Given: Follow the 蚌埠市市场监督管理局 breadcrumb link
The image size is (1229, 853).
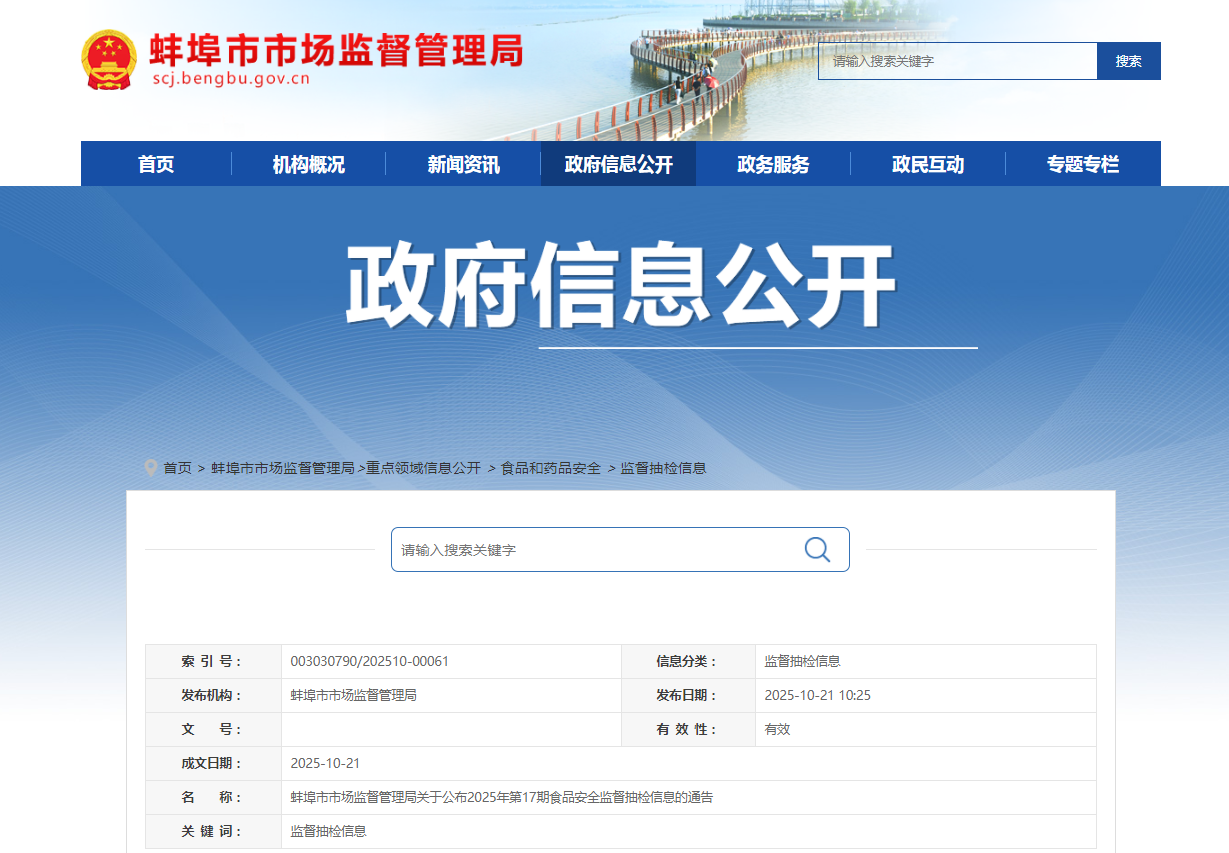Looking at the screenshot, I should [x=283, y=468].
